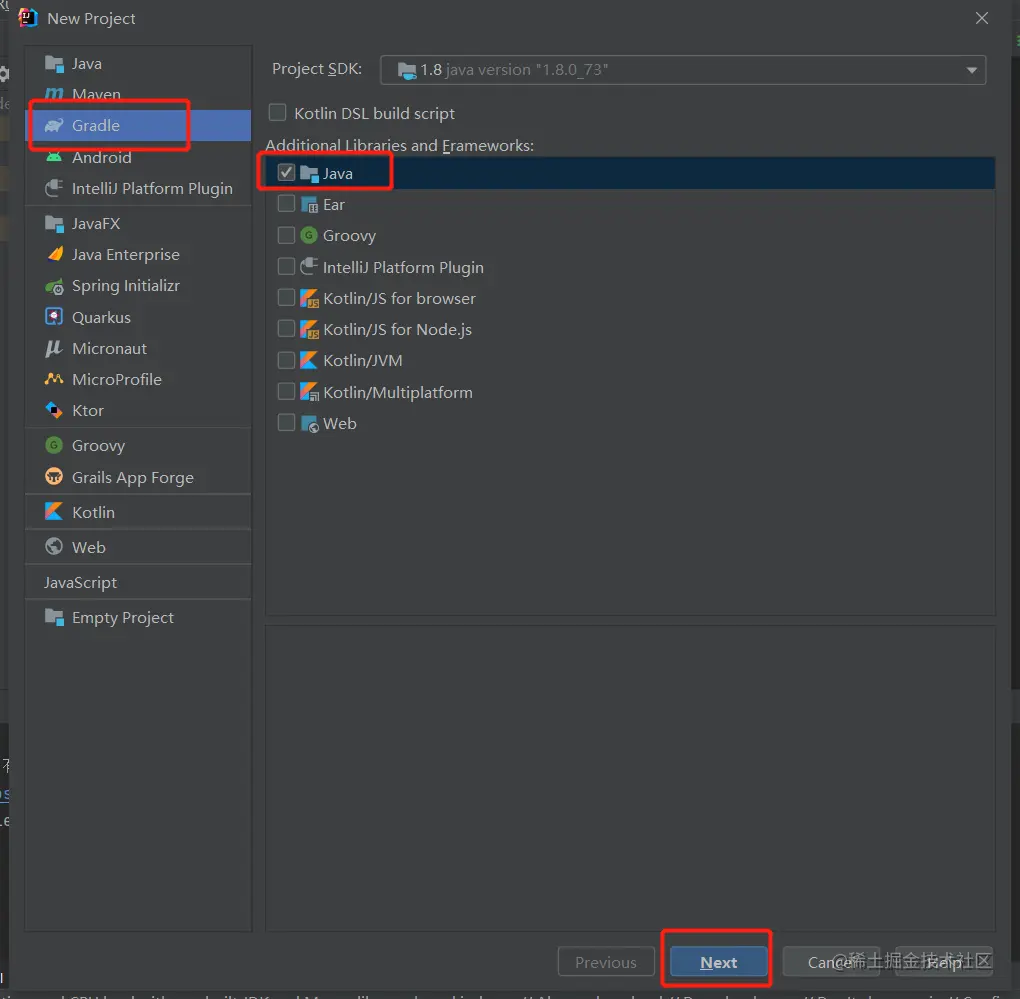Click the IntelliJ logo in title bar
Screen dimensions: 1020x999
(28, 18)
